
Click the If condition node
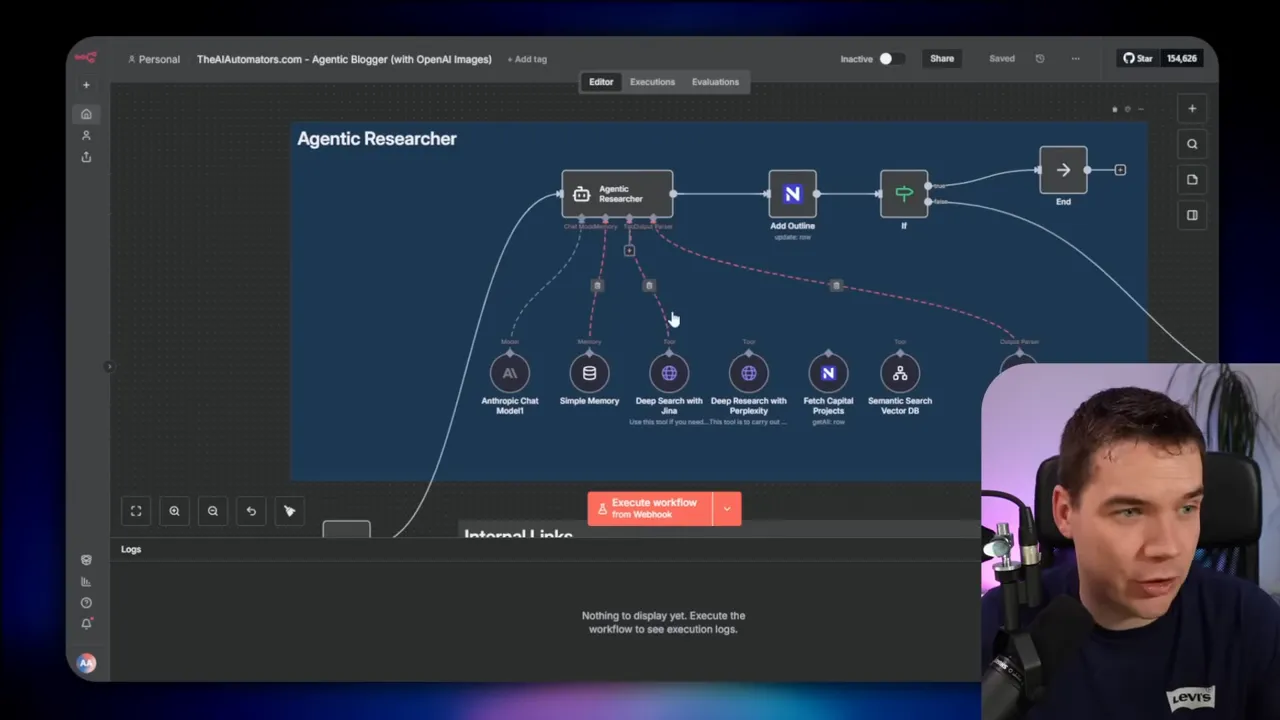903,194
